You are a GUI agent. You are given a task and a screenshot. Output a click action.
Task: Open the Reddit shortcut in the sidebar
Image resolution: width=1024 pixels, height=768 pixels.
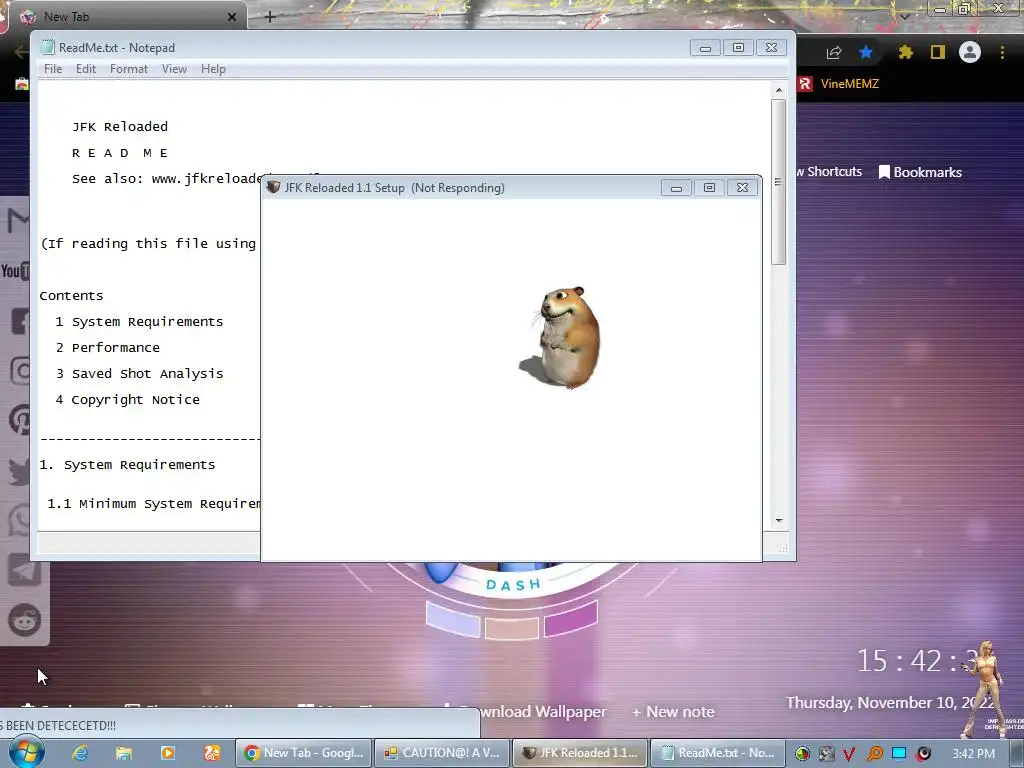point(24,620)
